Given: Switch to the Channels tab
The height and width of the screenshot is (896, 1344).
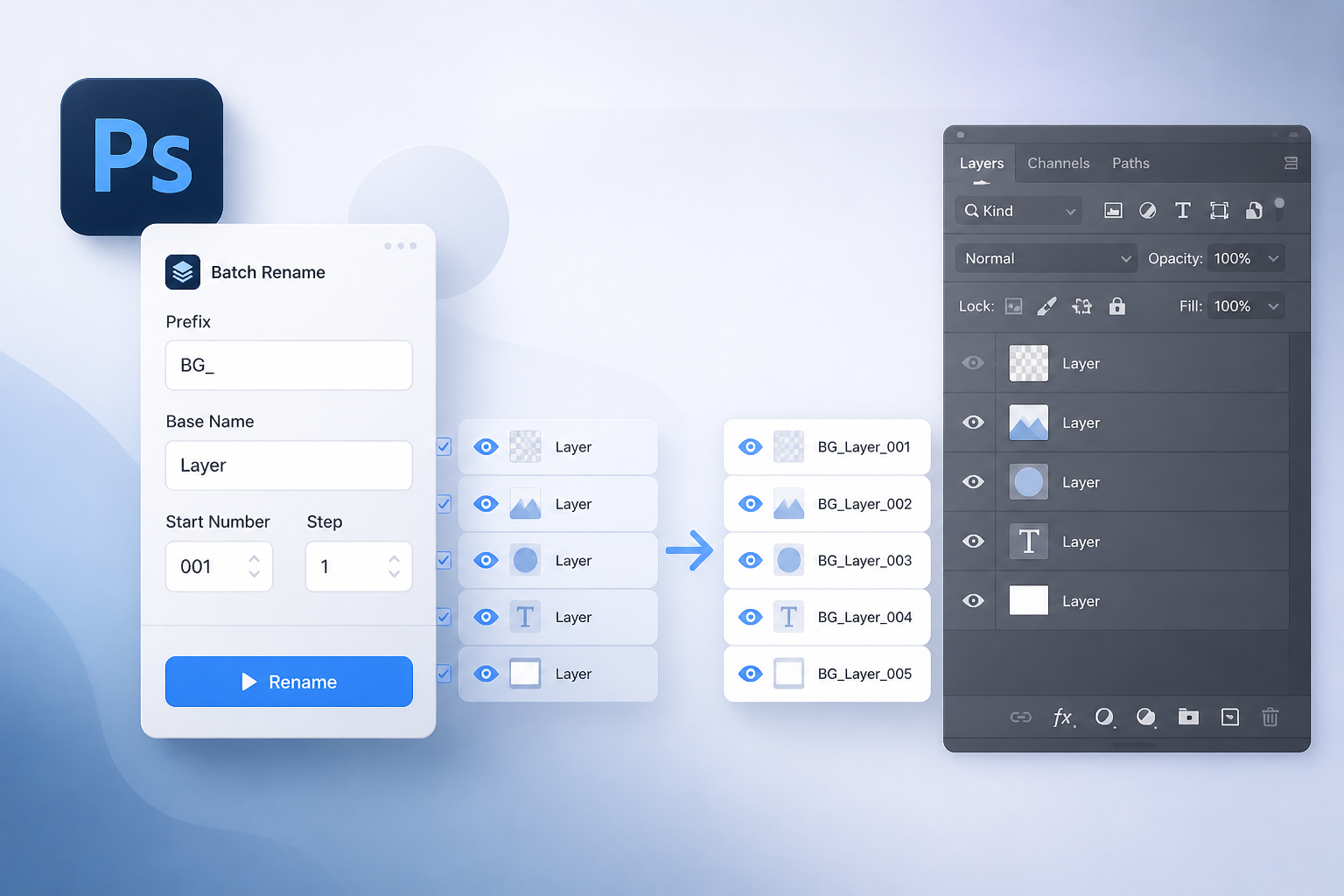Looking at the screenshot, I should click(1059, 164).
